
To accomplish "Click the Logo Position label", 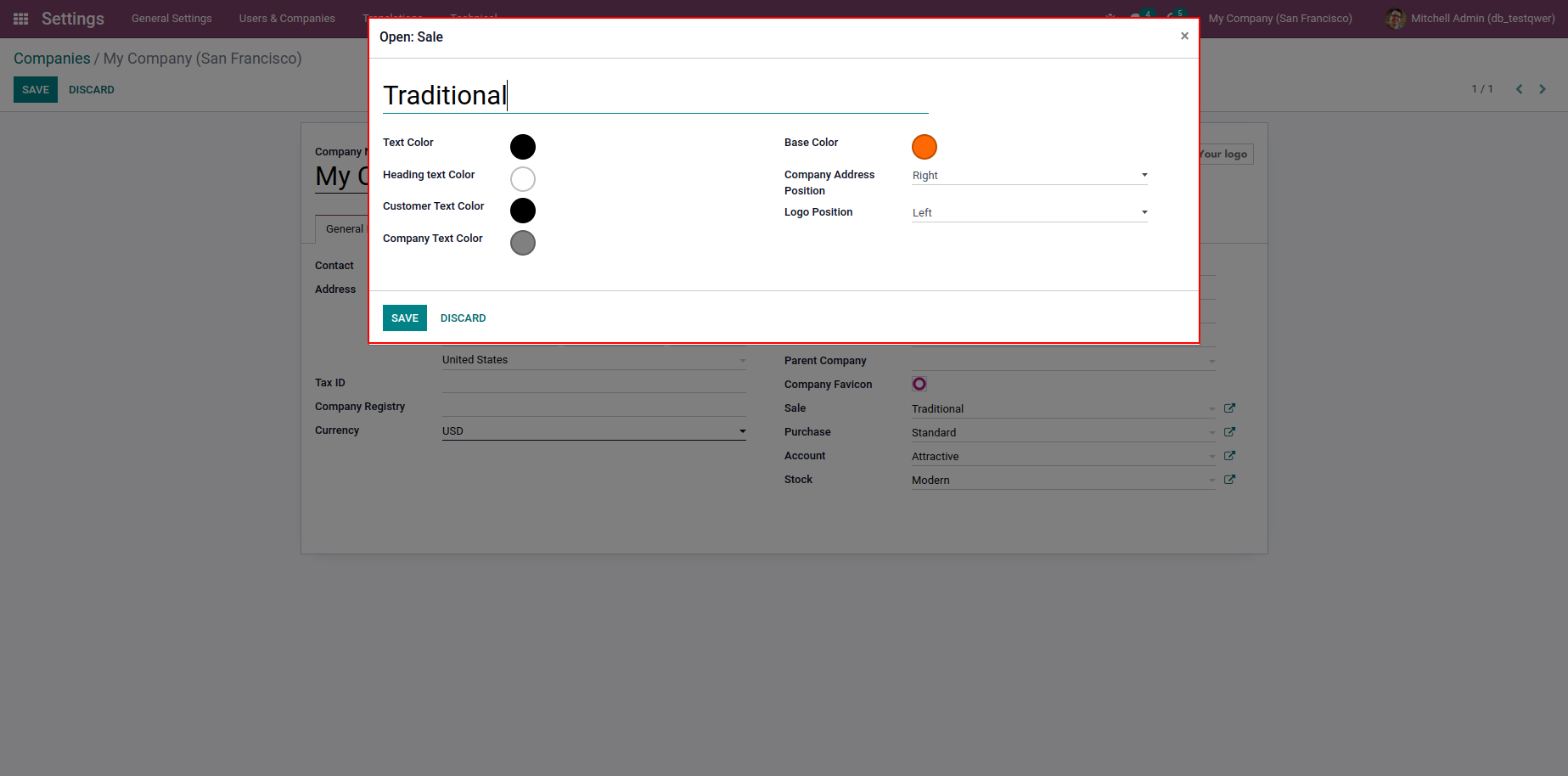I will [x=818, y=212].
